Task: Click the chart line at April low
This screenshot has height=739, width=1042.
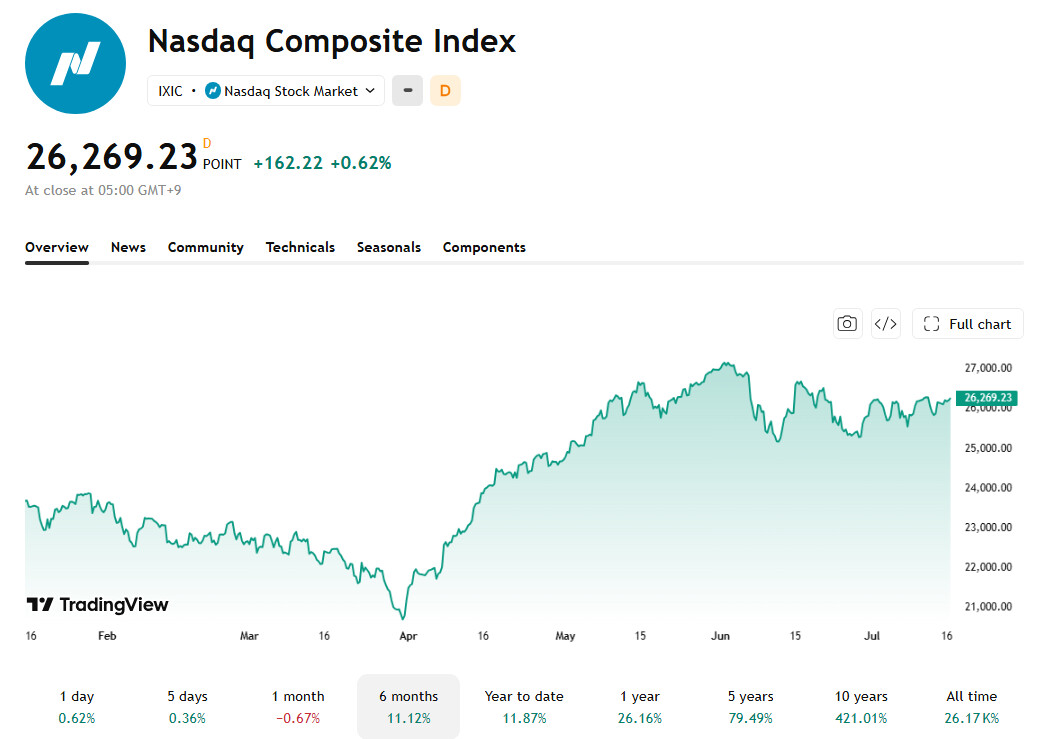Action: 403,617
